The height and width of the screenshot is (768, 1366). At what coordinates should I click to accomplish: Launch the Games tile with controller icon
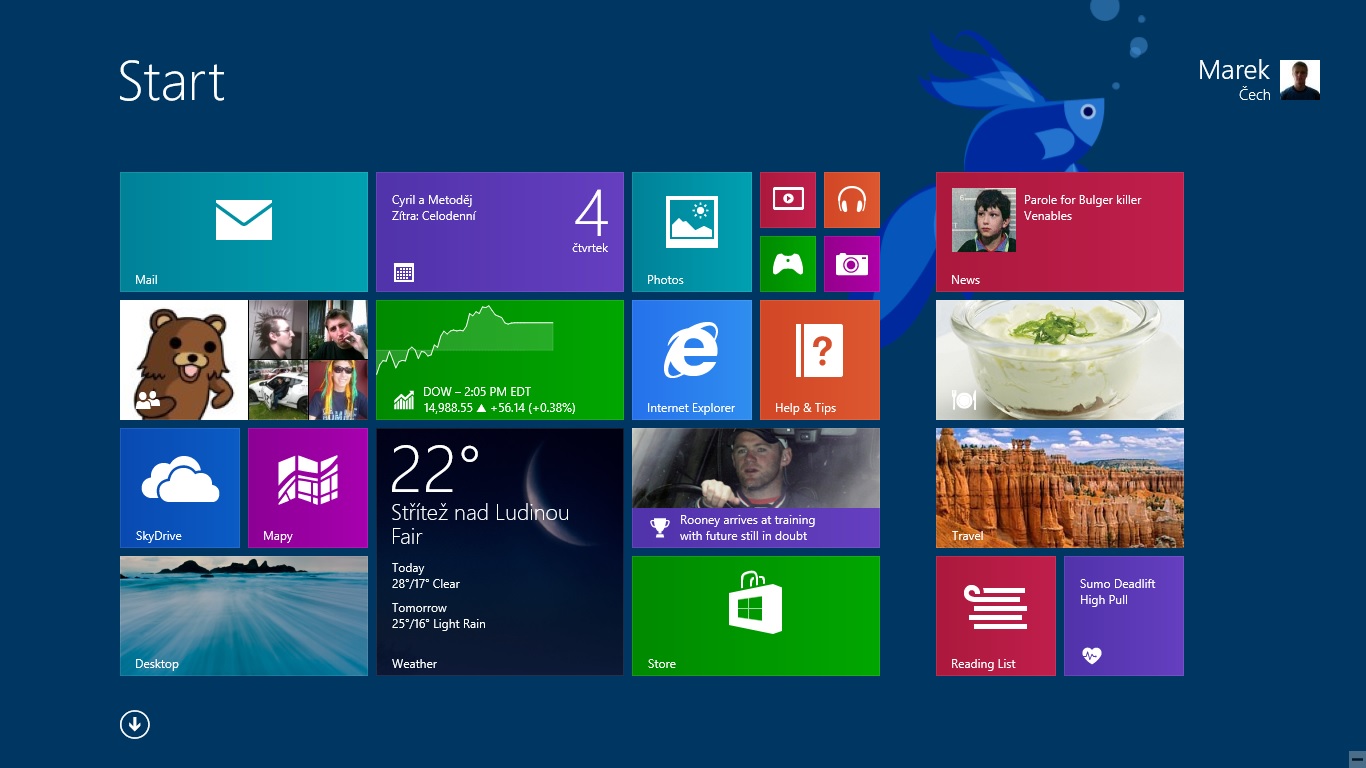[x=788, y=264]
